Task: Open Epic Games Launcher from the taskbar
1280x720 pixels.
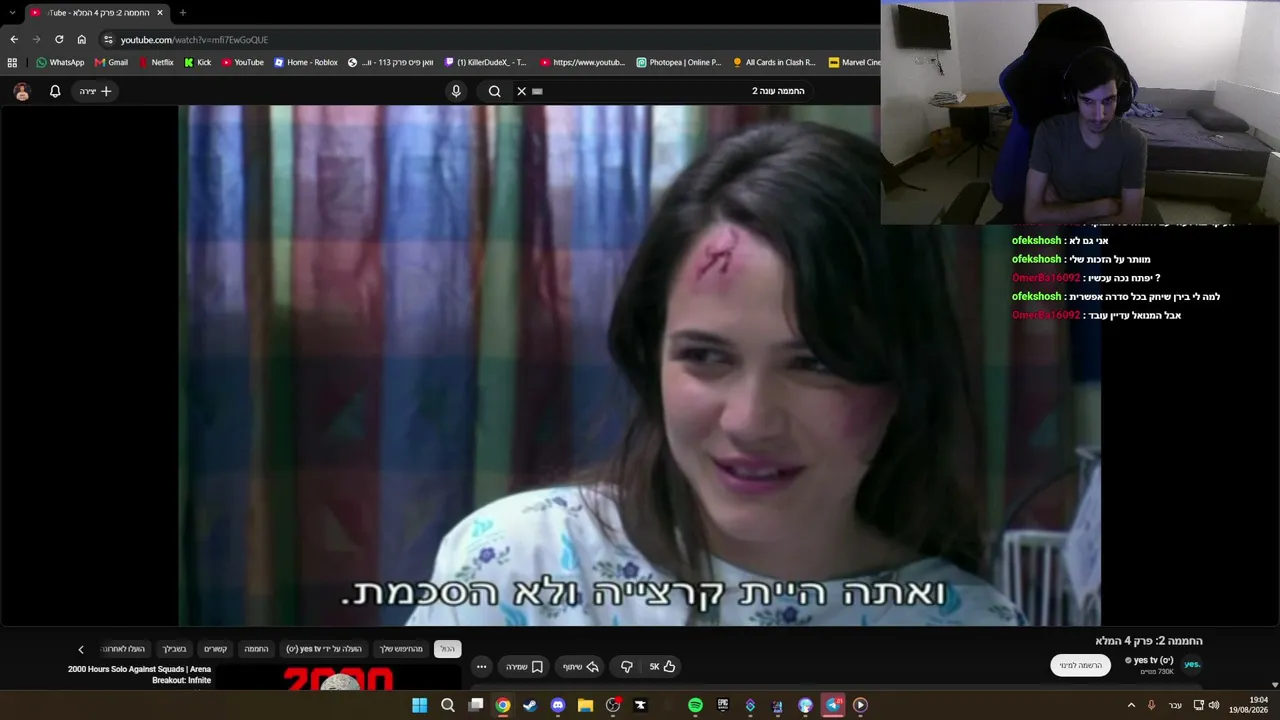Action: click(723, 705)
